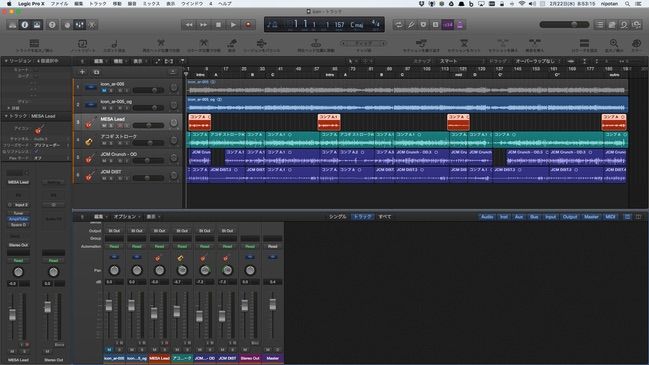Select トラック mixer view mode
This screenshot has width=649, height=365.
tap(362, 217)
